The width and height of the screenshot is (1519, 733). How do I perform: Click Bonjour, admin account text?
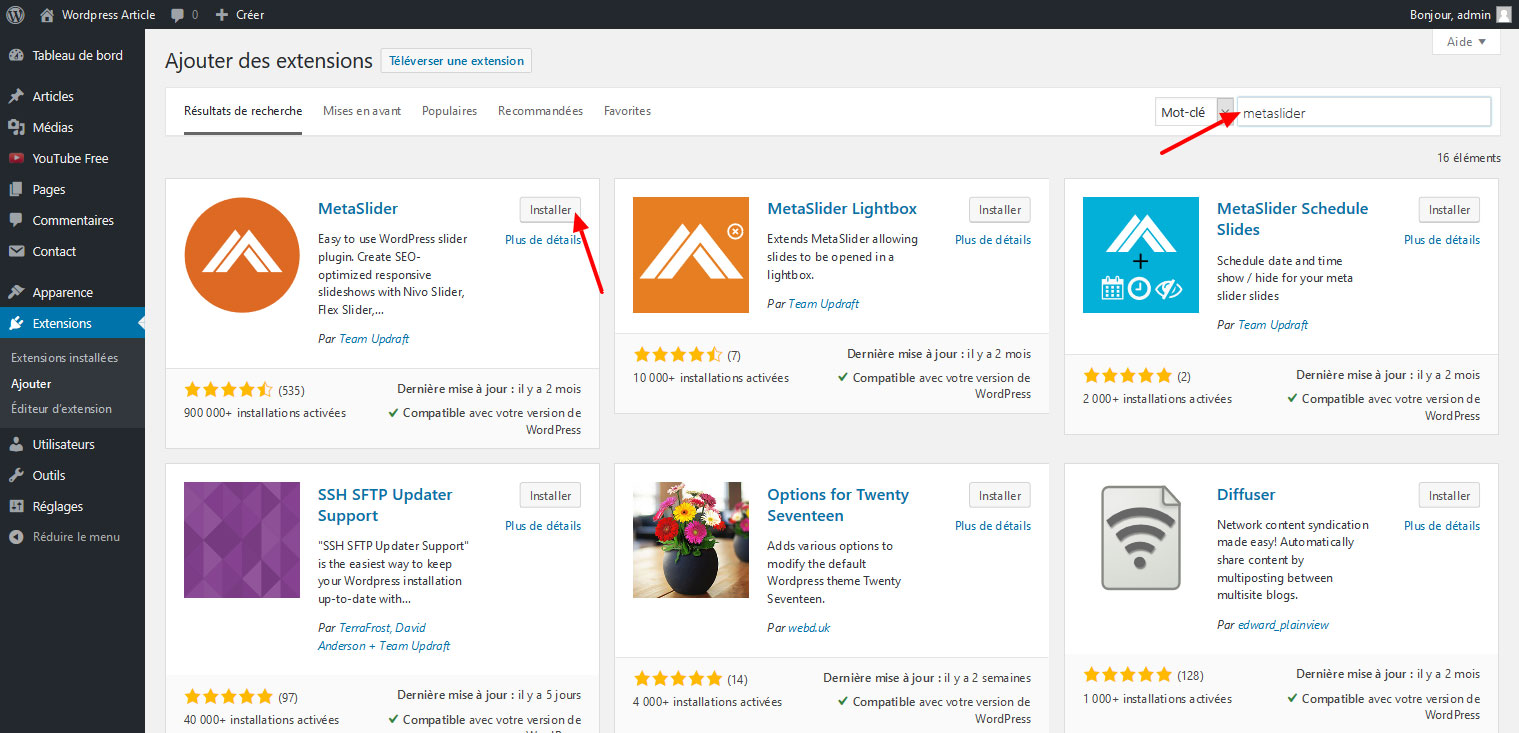[1450, 15]
